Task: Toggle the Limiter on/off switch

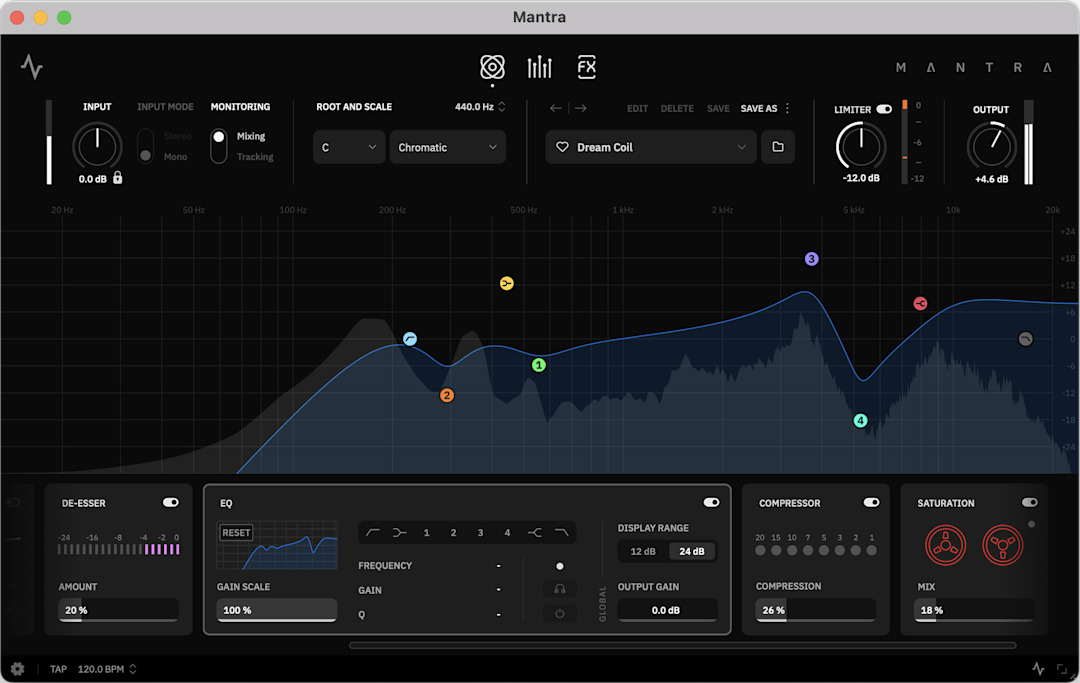Action: coord(884,109)
